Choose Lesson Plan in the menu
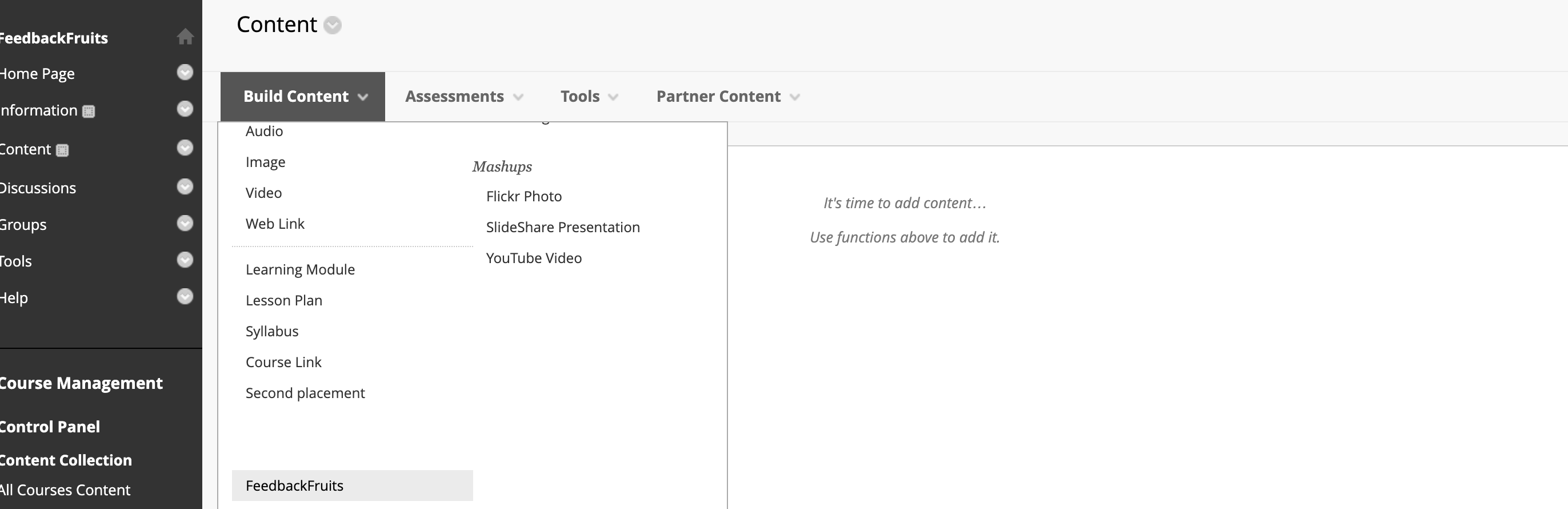The width and height of the screenshot is (1568, 509). (284, 301)
